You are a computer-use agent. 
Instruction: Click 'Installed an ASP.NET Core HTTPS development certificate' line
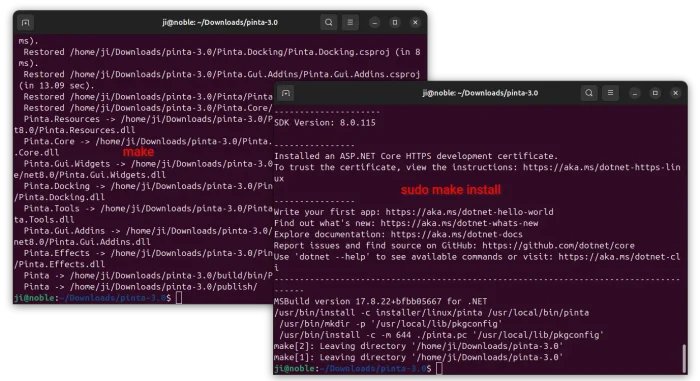click(x=416, y=156)
